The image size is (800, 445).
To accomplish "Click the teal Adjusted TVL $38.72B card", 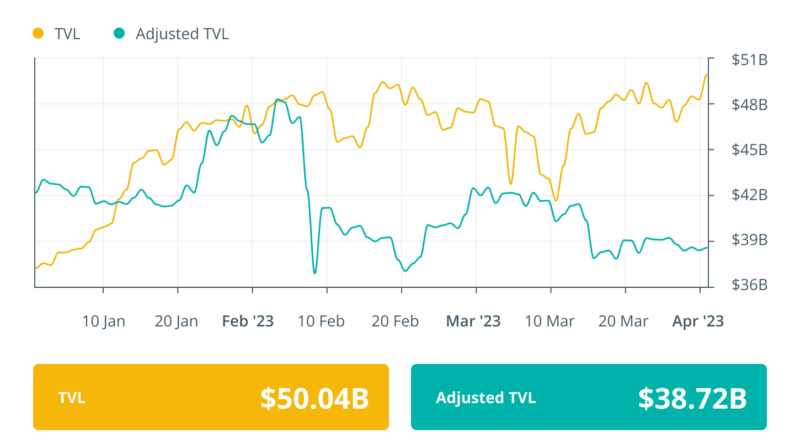I will click(589, 397).
